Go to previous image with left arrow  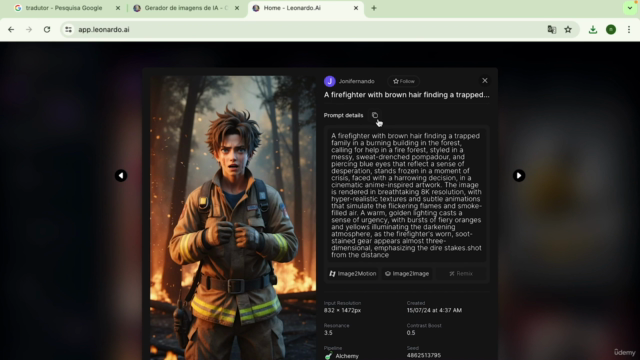click(x=121, y=176)
